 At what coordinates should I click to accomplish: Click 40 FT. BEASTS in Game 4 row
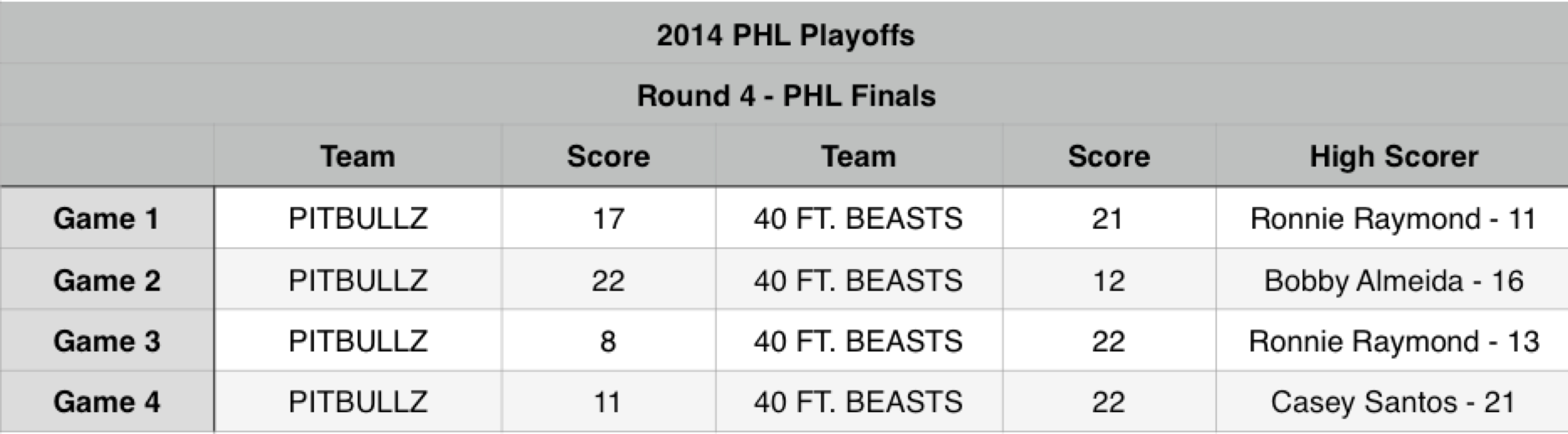(x=858, y=402)
